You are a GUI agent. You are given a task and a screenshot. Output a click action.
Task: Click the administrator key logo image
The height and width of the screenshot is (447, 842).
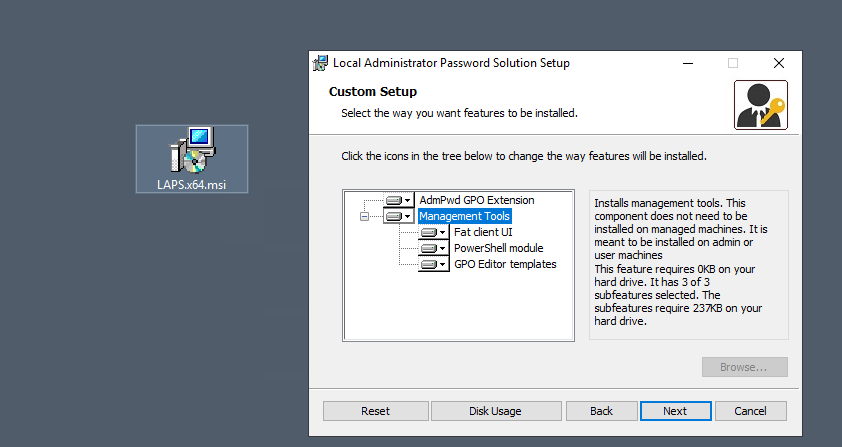pyautogui.click(x=761, y=105)
